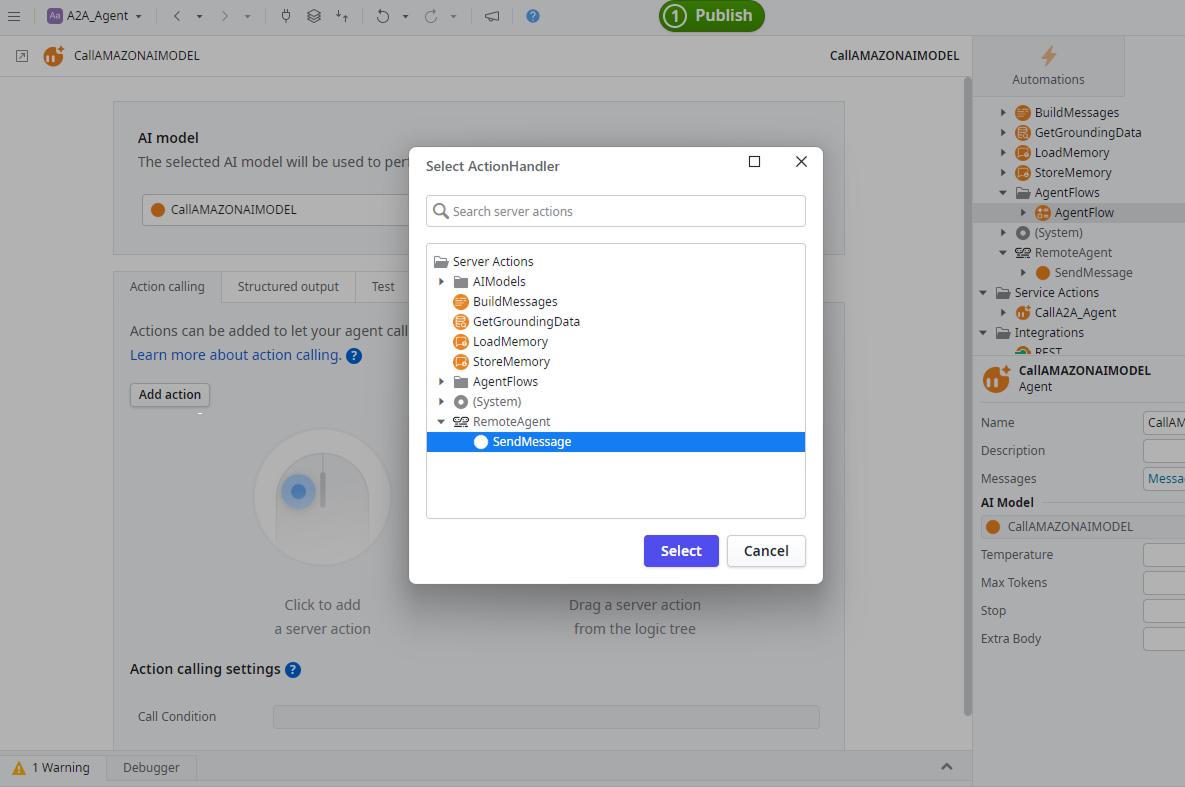Open the hamburger main menu
The image size is (1185, 787).
pos(14,16)
